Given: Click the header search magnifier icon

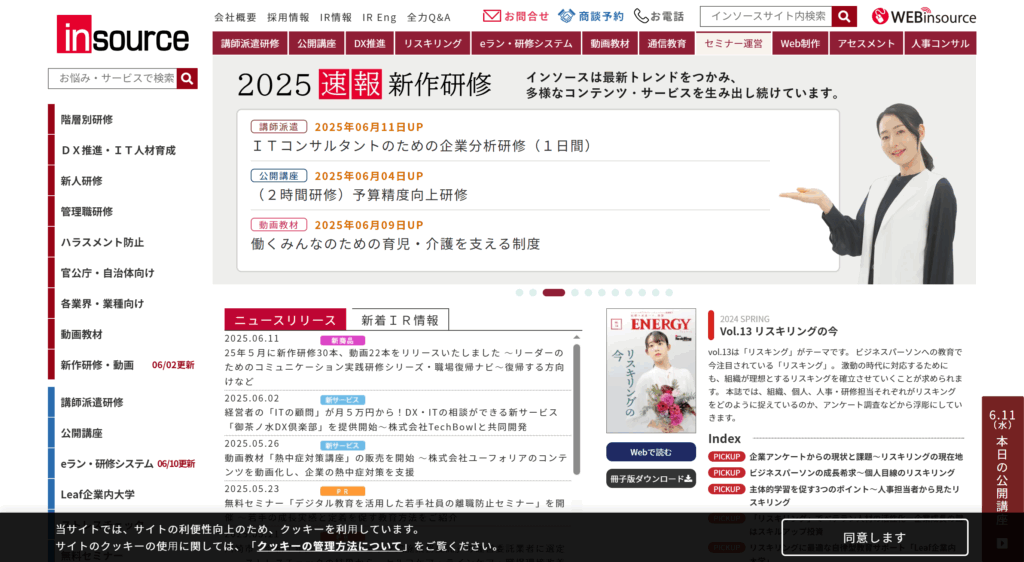Looking at the screenshot, I should (845, 16).
